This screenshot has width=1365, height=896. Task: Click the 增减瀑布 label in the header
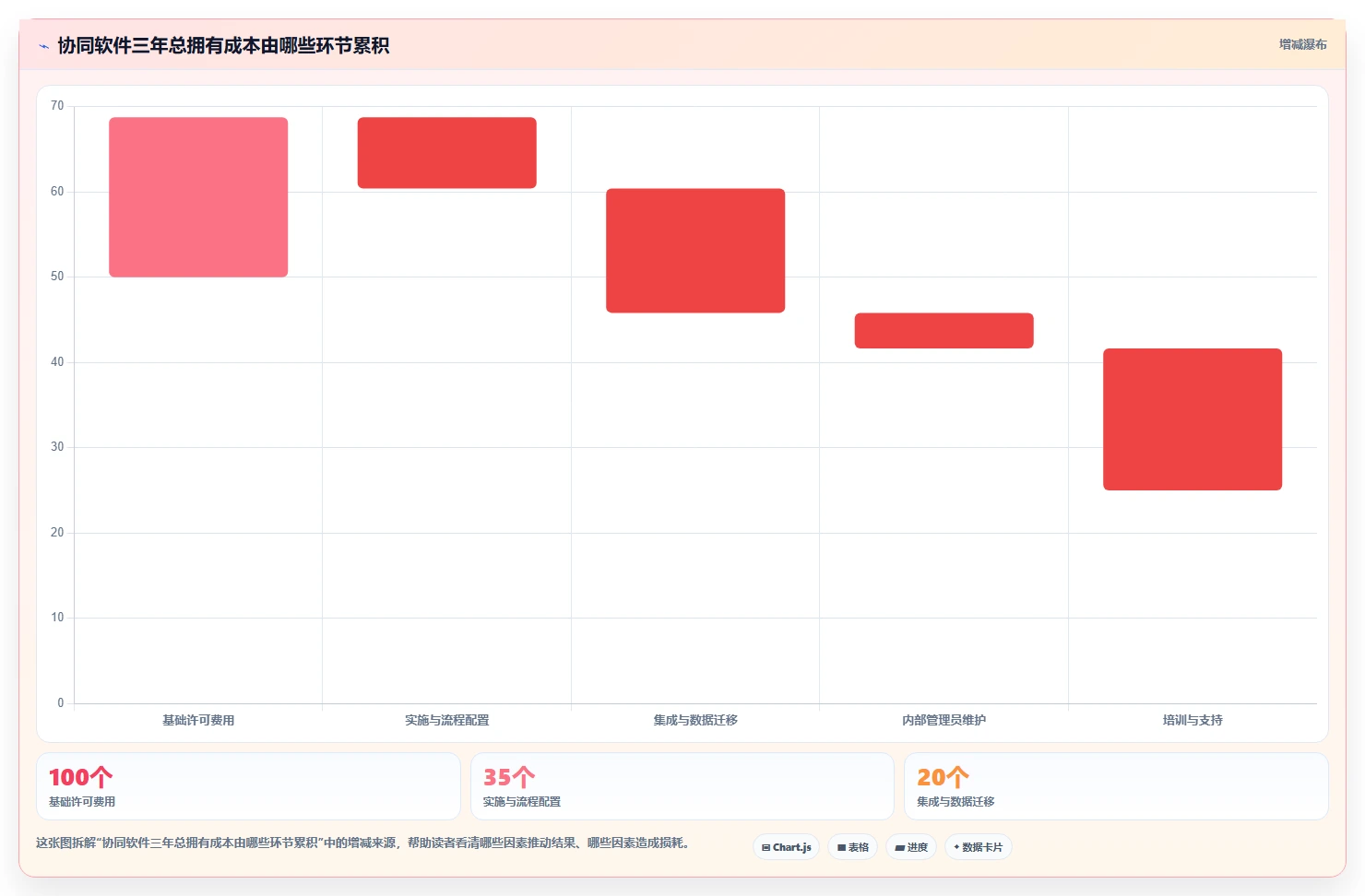1302,44
